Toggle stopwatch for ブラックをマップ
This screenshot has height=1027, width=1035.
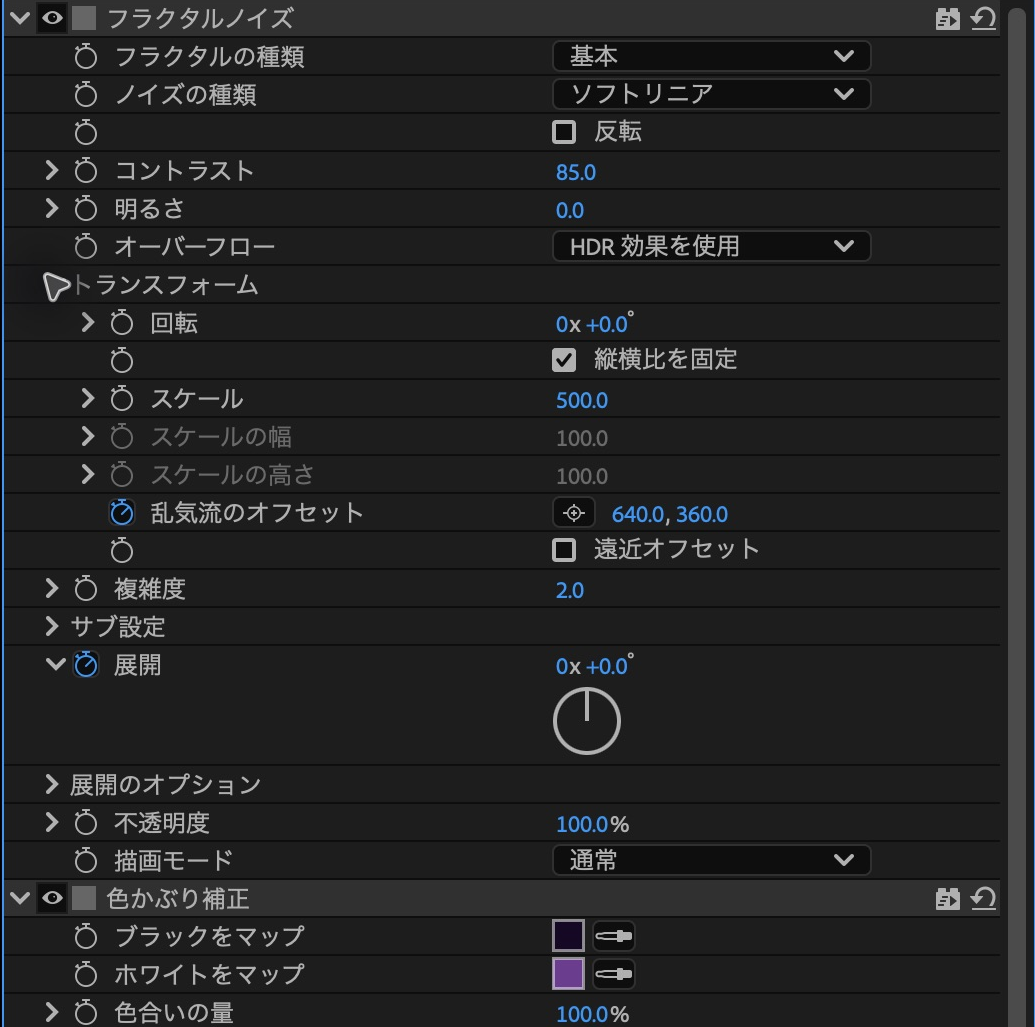(85, 937)
